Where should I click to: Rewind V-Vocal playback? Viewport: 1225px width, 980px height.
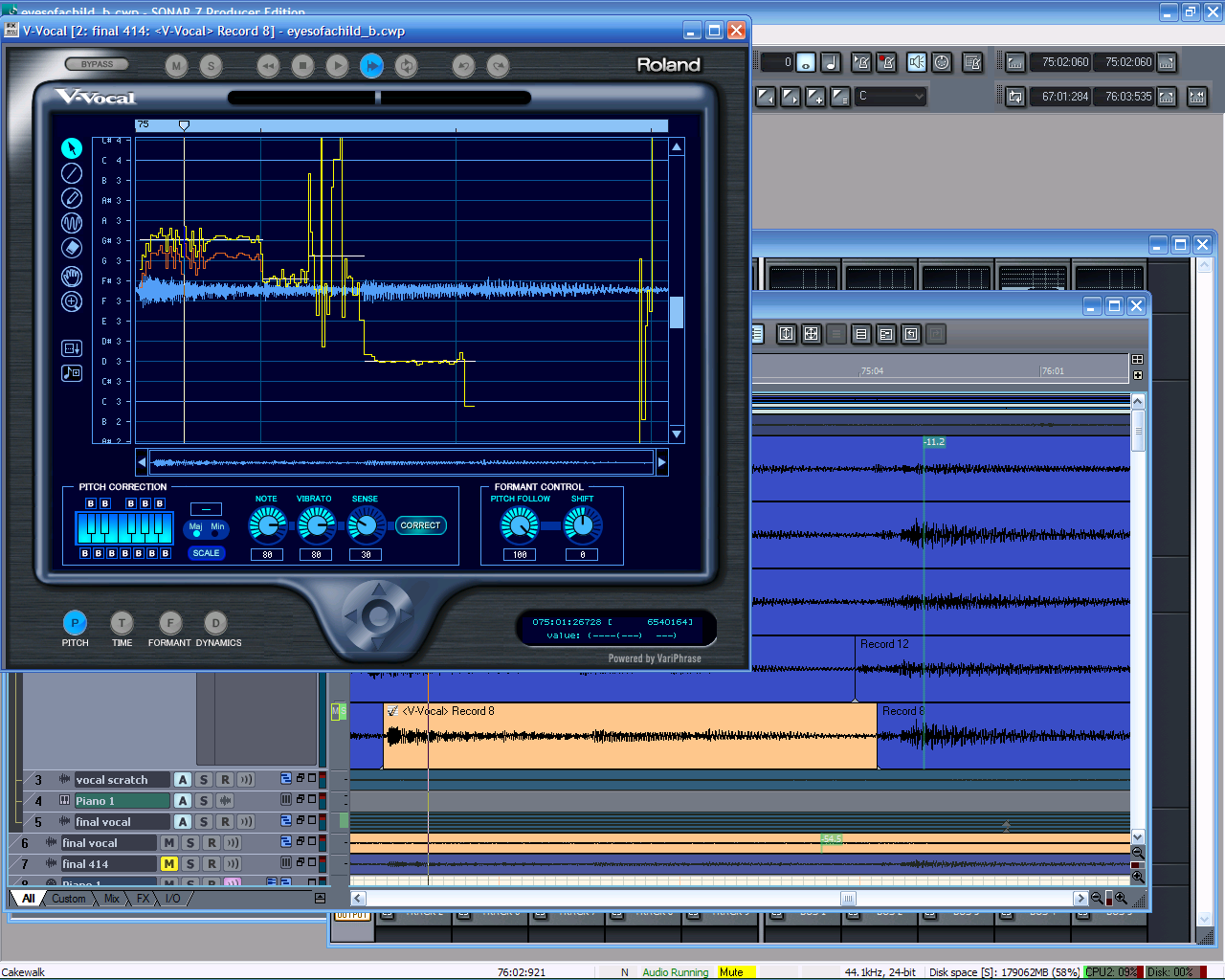[268, 66]
